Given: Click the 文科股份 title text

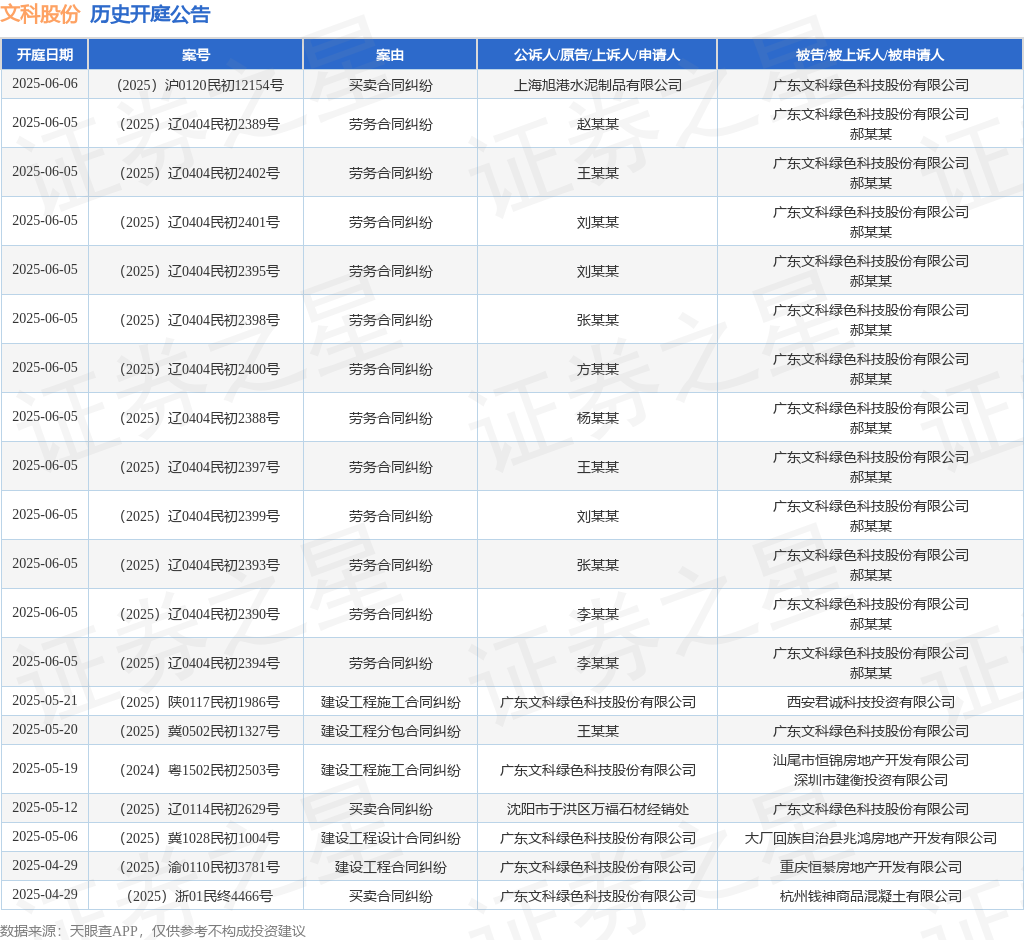Looking at the screenshot, I should click(40, 14).
